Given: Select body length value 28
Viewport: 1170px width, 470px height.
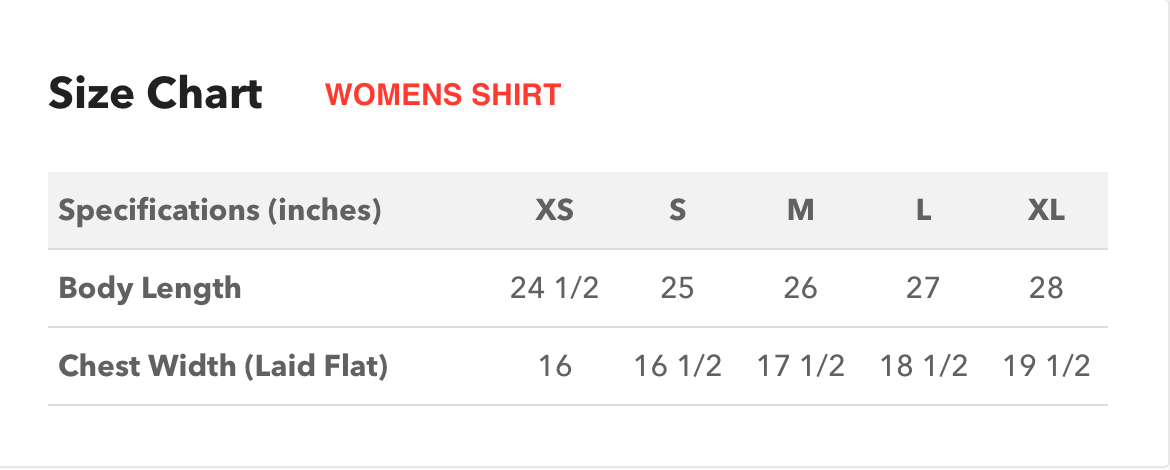Looking at the screenshot, I should (x=1046, y=289).
